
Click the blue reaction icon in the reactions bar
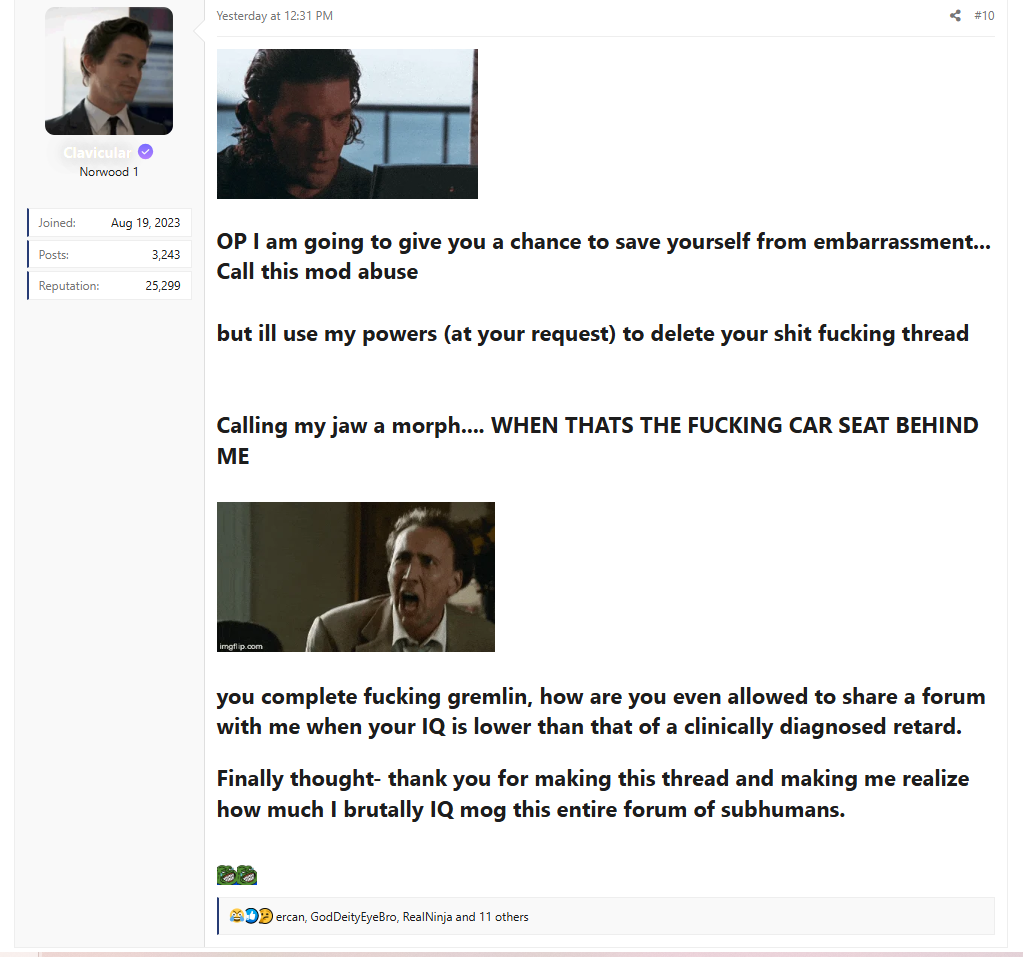pos(251,916)
